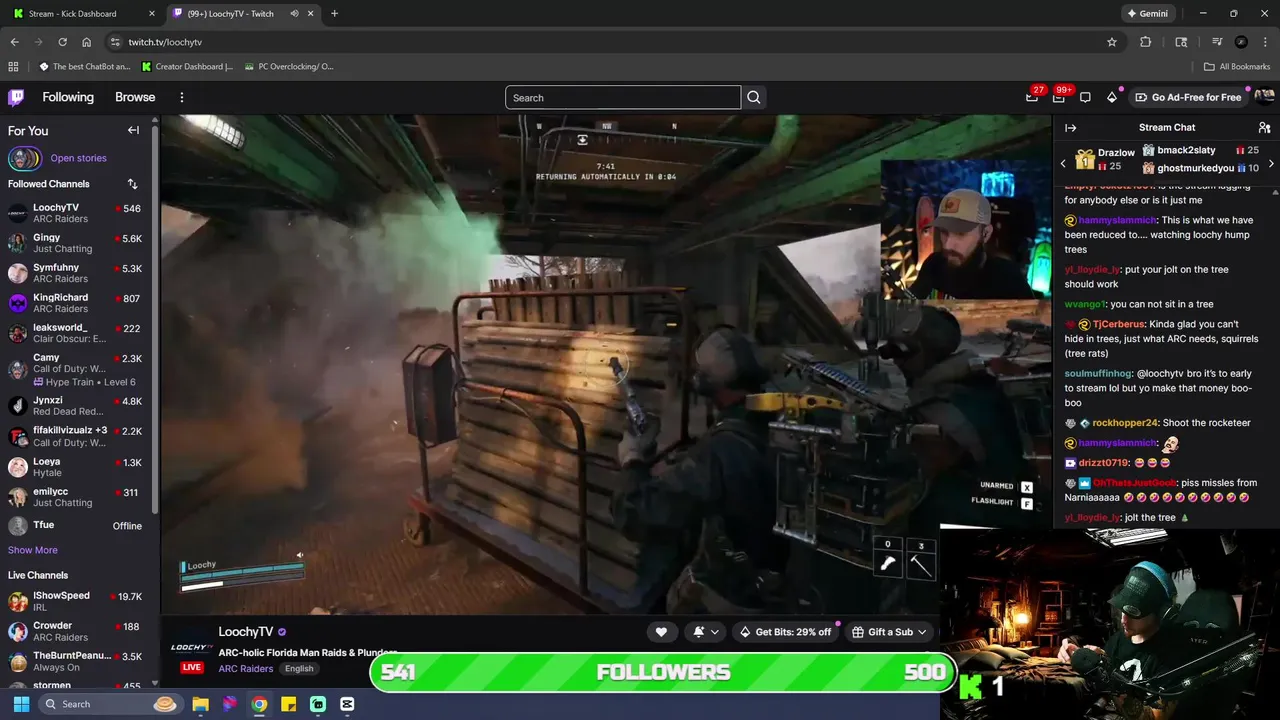This screenshot has width=1280, height=720.
Task: Open offline Tfue channel in sidebar
Action: coord(75,525)
